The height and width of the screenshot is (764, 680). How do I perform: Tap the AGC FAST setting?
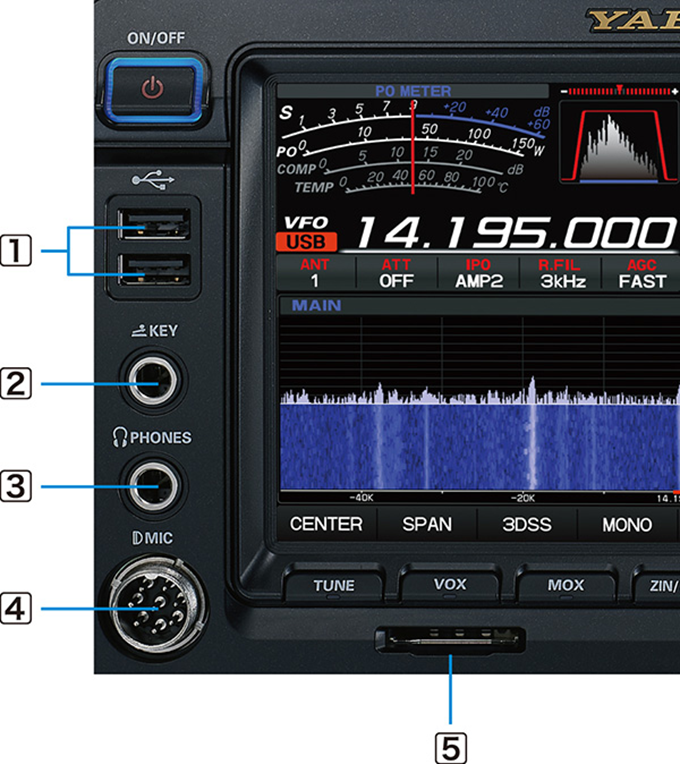pyautogui.click(x=642, y=273)
